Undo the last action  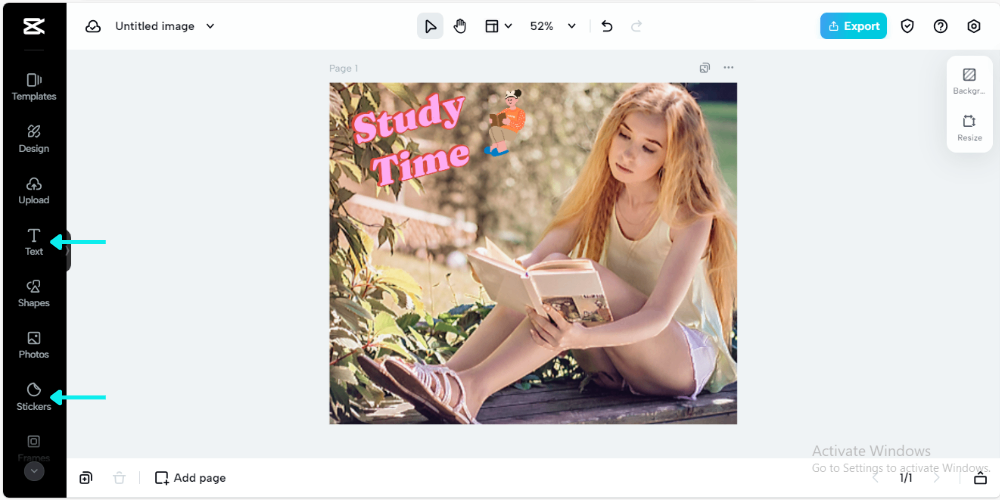pyautogui.click(x=607, y=26)
